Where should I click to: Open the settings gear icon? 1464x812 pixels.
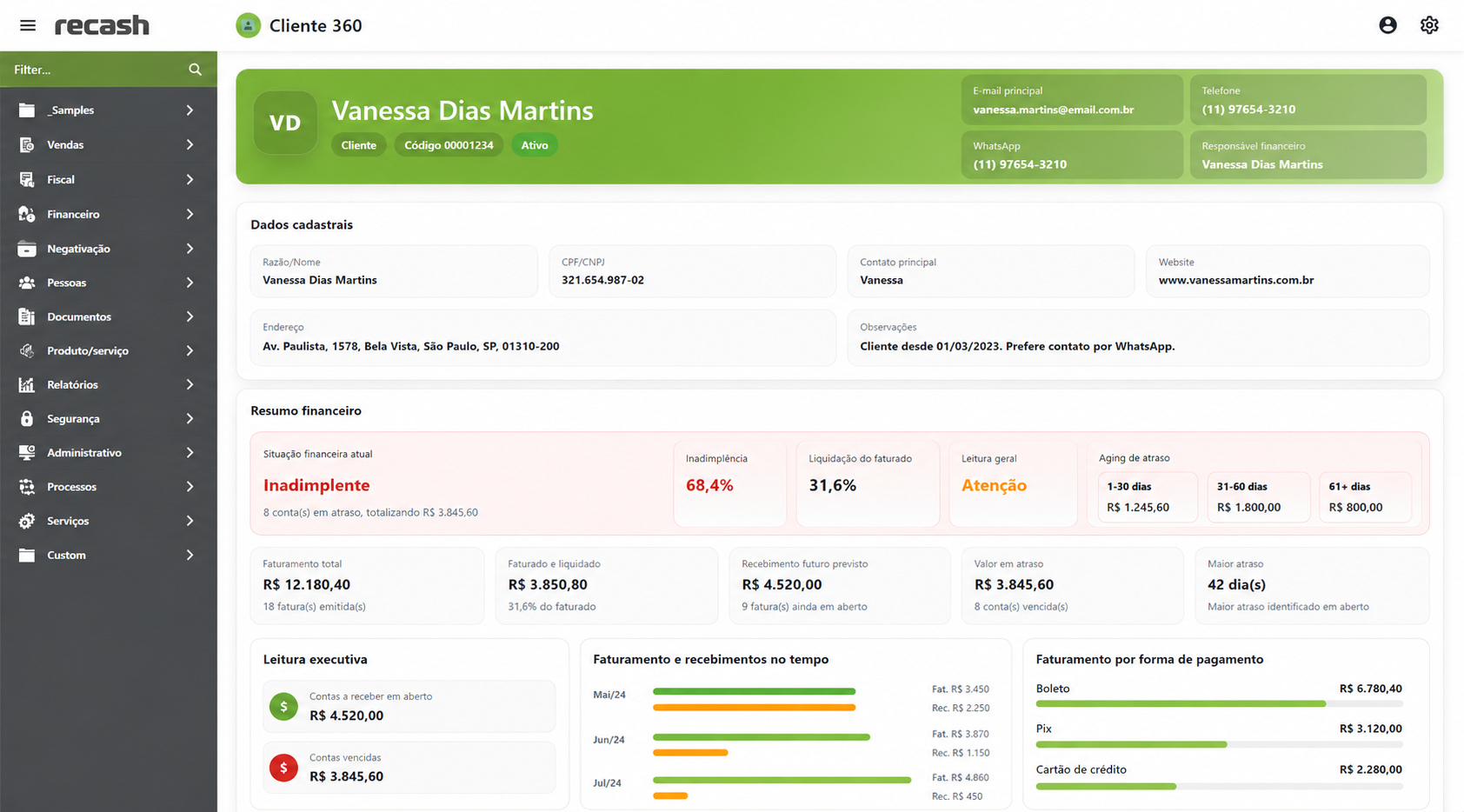[1429, 25]
